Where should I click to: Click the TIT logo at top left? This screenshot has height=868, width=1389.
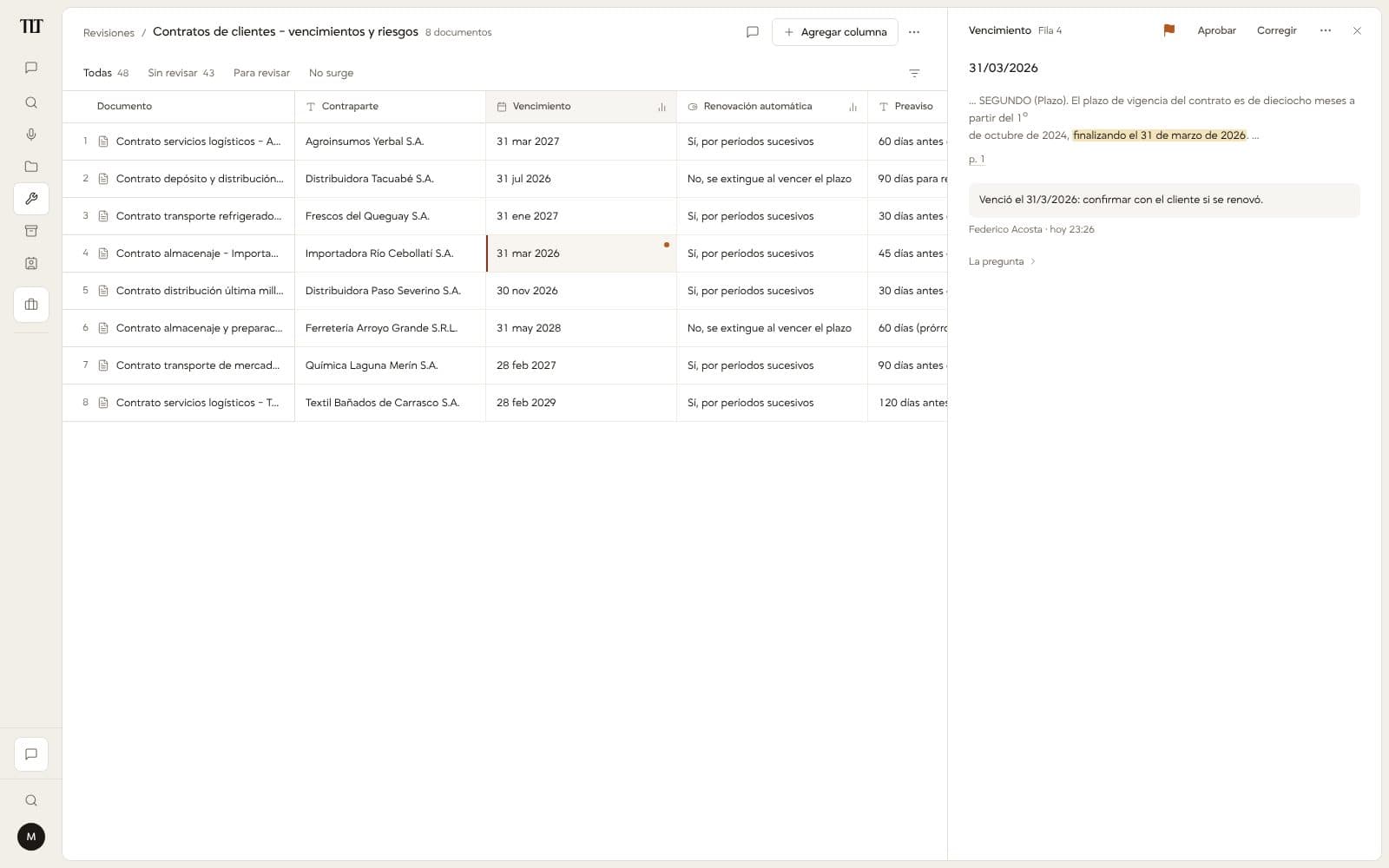31,26
